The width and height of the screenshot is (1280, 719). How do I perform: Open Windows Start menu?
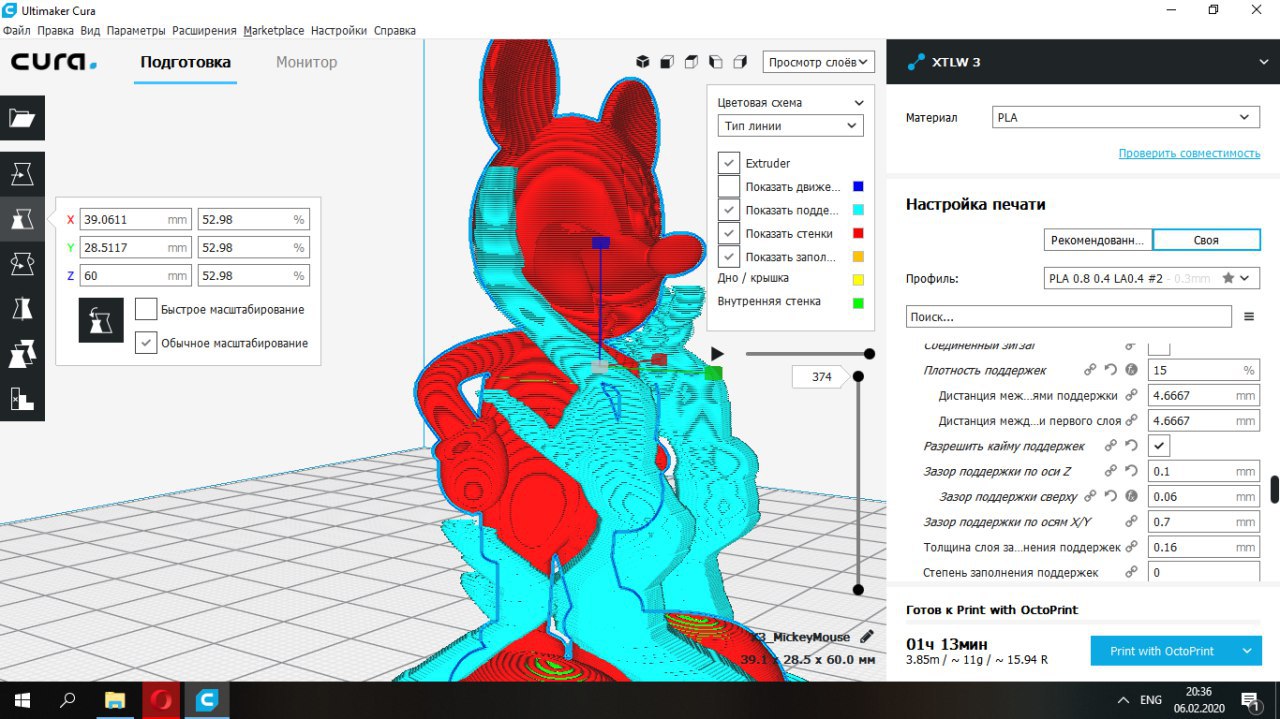22,700
